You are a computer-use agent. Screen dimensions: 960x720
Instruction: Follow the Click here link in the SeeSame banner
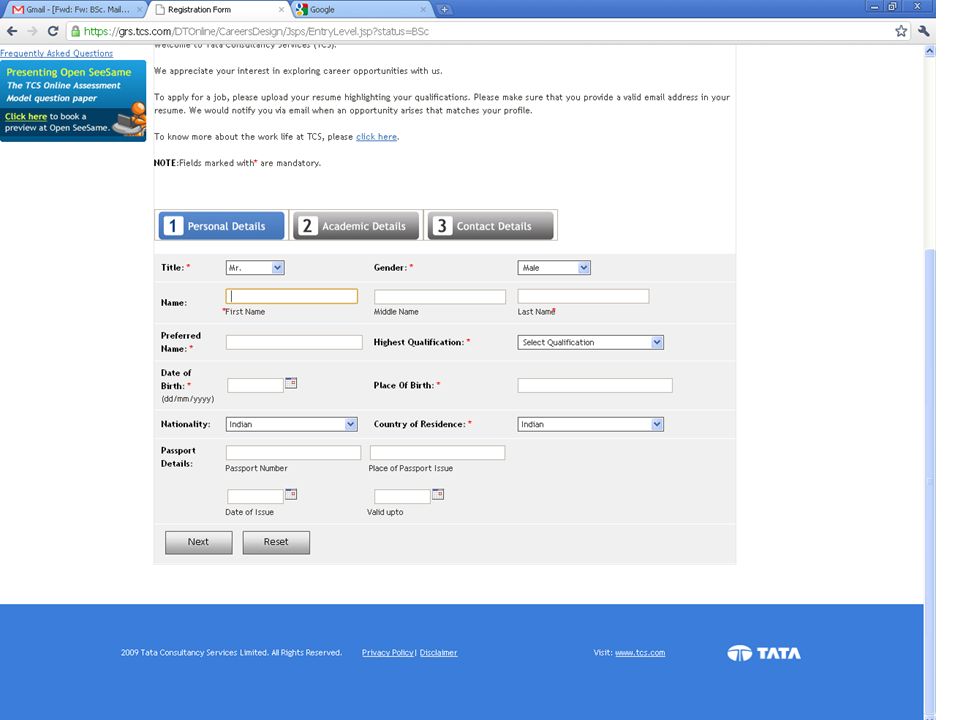(26, 116)
